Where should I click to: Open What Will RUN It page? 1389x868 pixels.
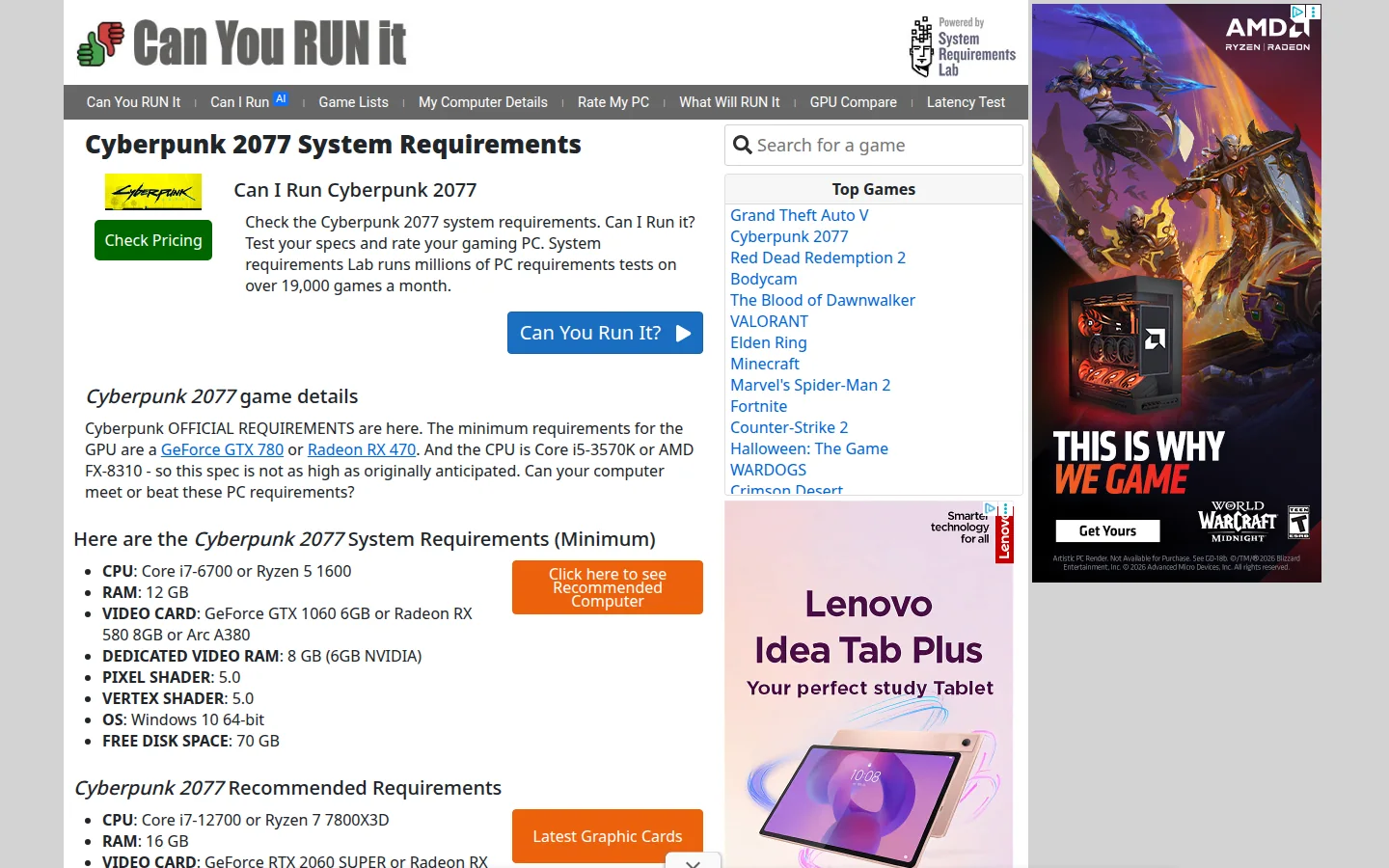(x=729, y=102)
